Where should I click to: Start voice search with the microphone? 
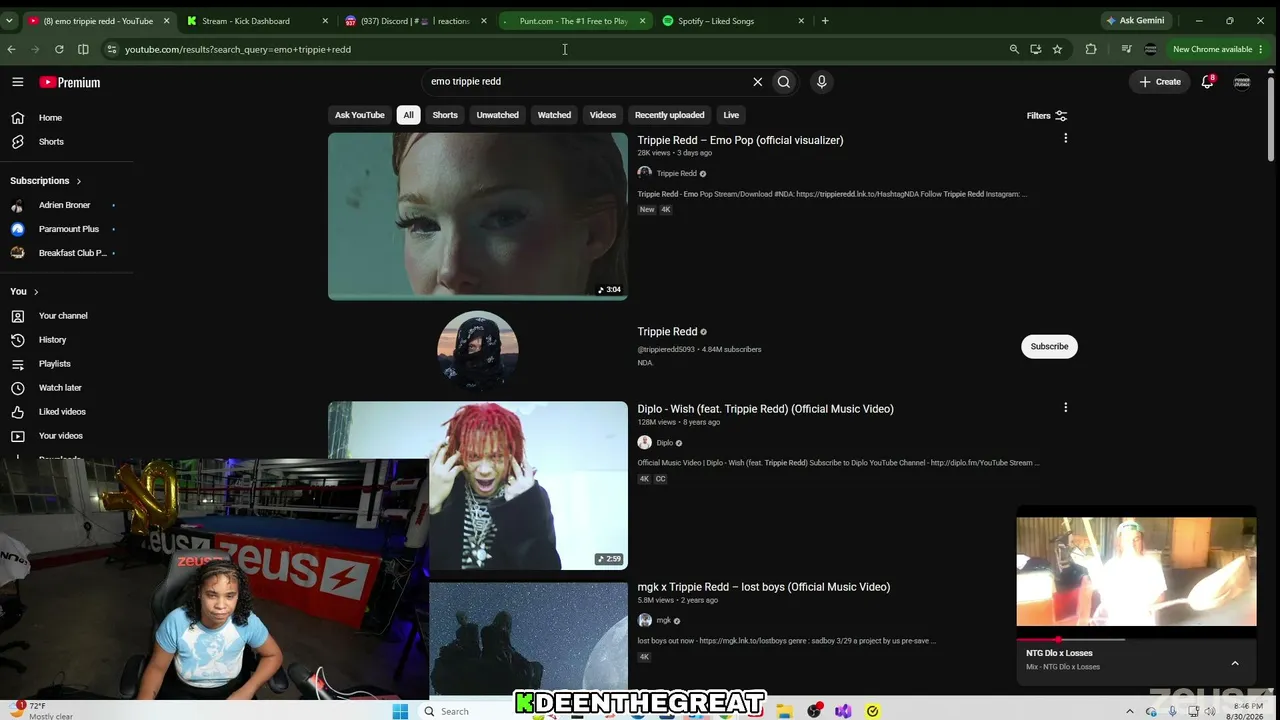pos(822,82)
